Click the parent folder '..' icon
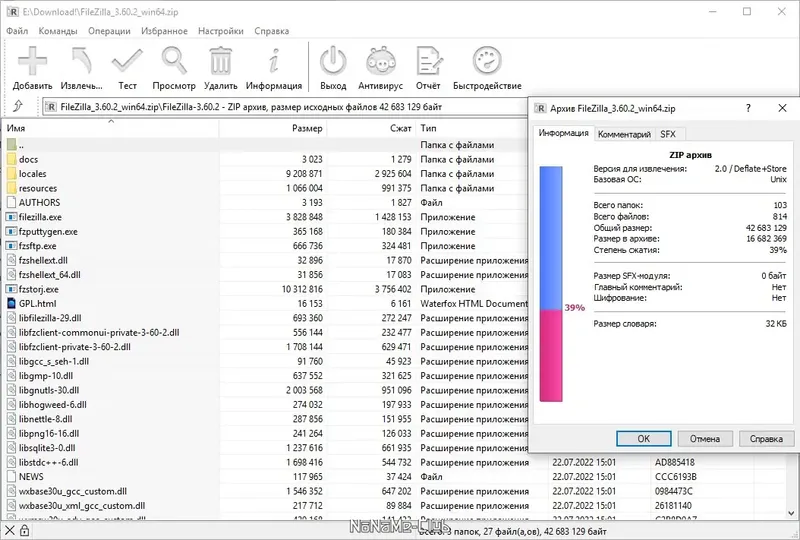The image size is (800, 540). click(x=11, y=144)
